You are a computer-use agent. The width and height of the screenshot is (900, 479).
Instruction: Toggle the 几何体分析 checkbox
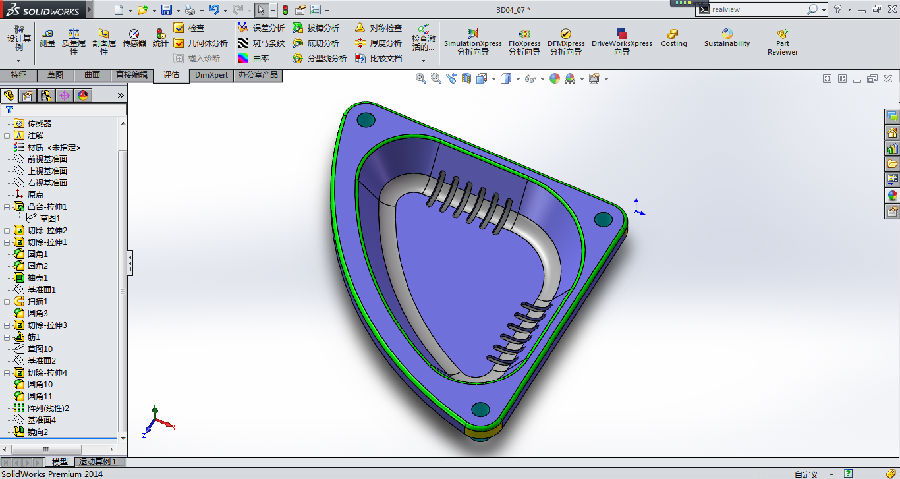(x=200, y=43)
